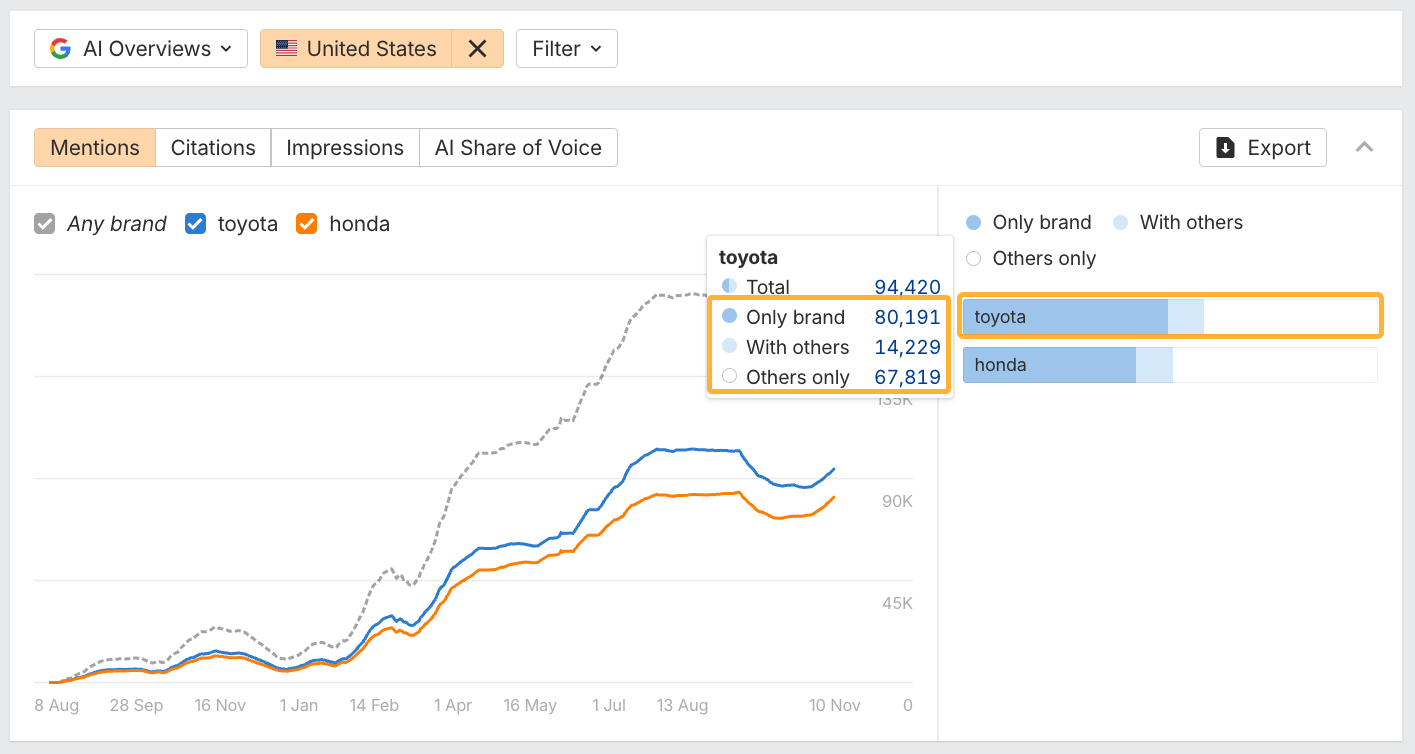The image size is (1415, 754).
Task: Open the toyota Total value link showing 94,420
Action: pos(906,287)
